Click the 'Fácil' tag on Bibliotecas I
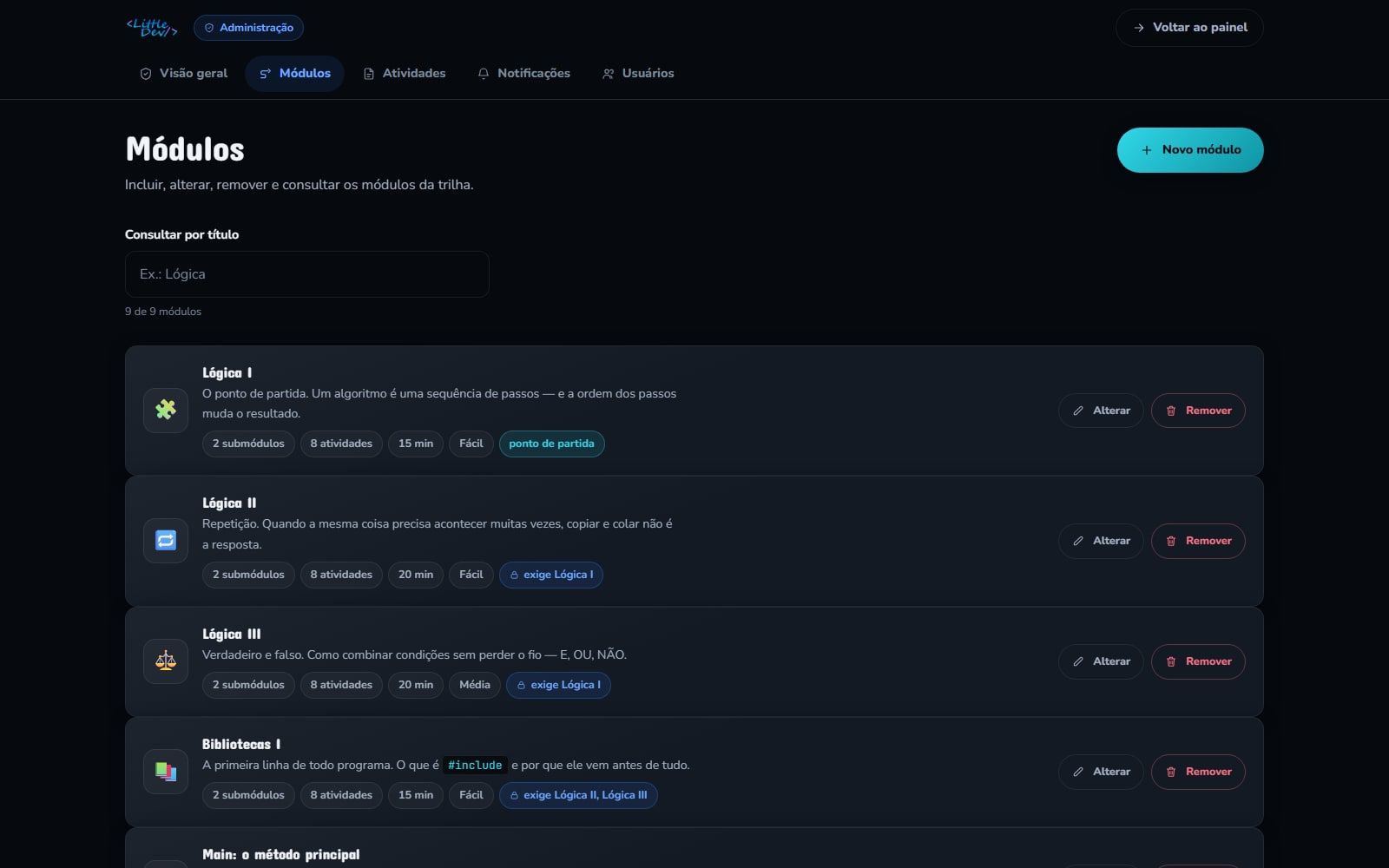Image resolution: width=1389 pixels, height=868 pixels. pyautogui.click(x=471, y=795)
